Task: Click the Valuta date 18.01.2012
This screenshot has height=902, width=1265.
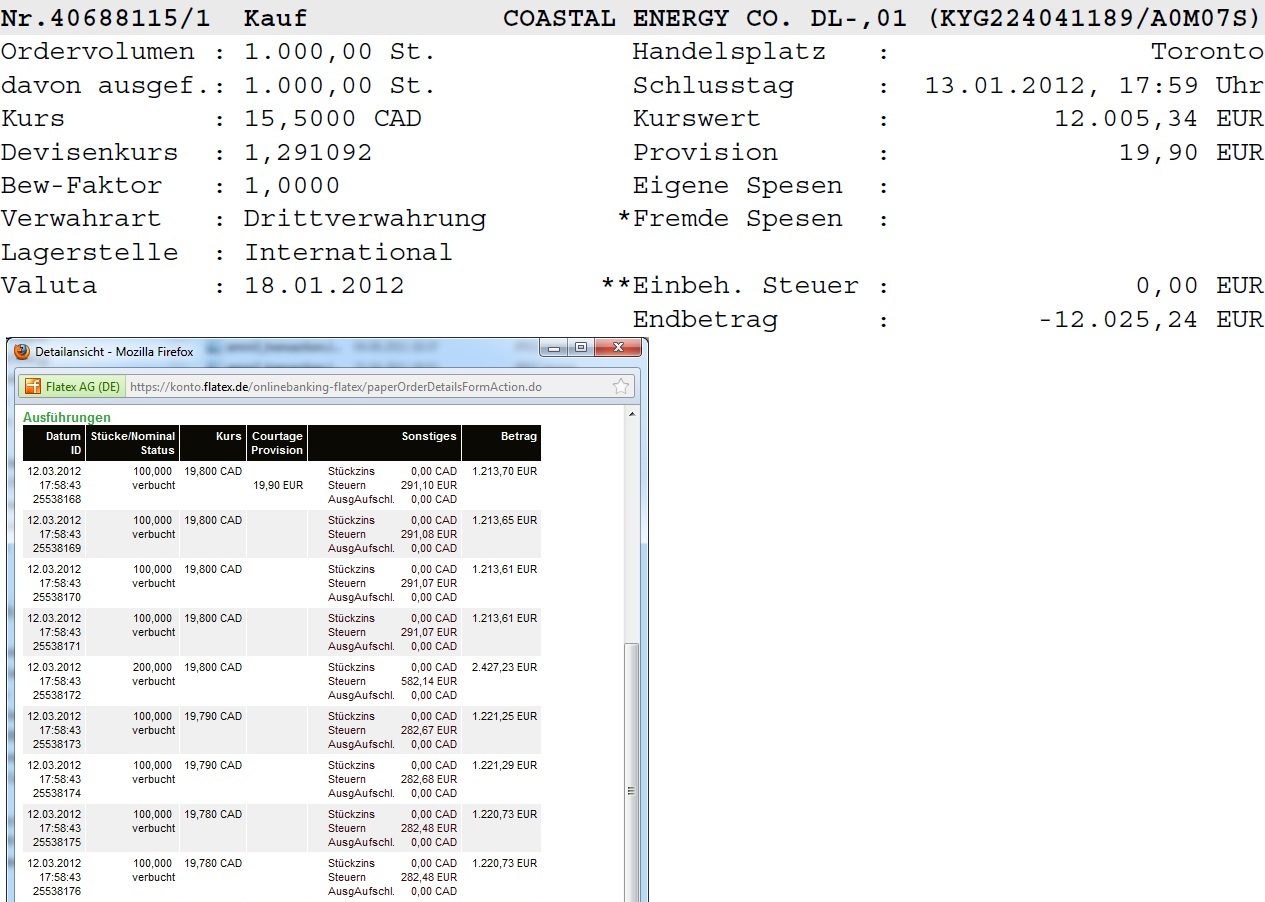Action: 324,285
